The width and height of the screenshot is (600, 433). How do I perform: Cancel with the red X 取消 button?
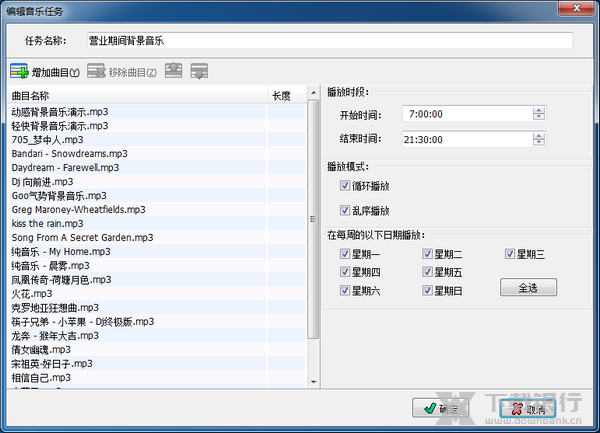pyautogui.click(x=528, y=408)
